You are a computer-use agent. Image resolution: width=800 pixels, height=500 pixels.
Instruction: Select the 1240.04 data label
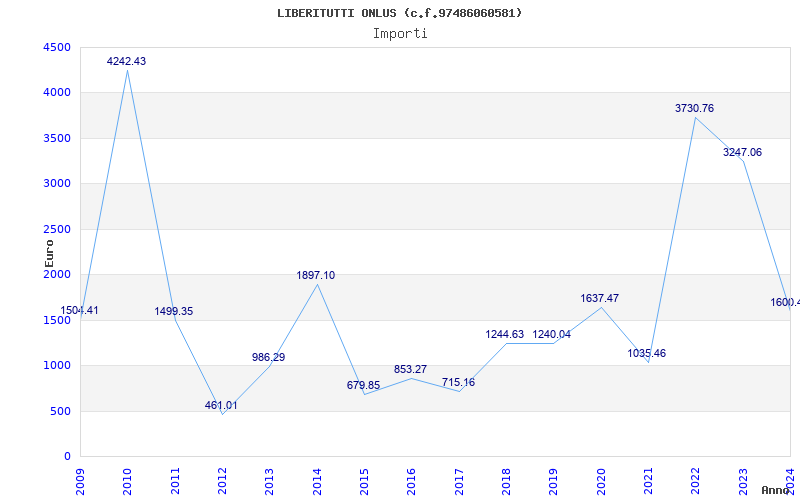click(x=552, y=335)
